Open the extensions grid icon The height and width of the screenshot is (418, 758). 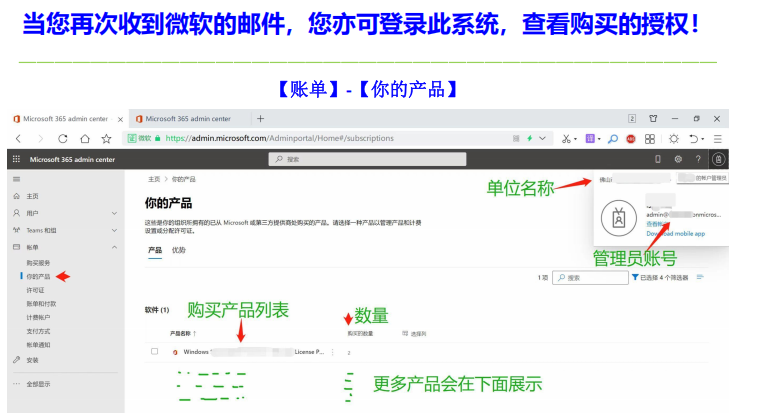coord(650,139)
